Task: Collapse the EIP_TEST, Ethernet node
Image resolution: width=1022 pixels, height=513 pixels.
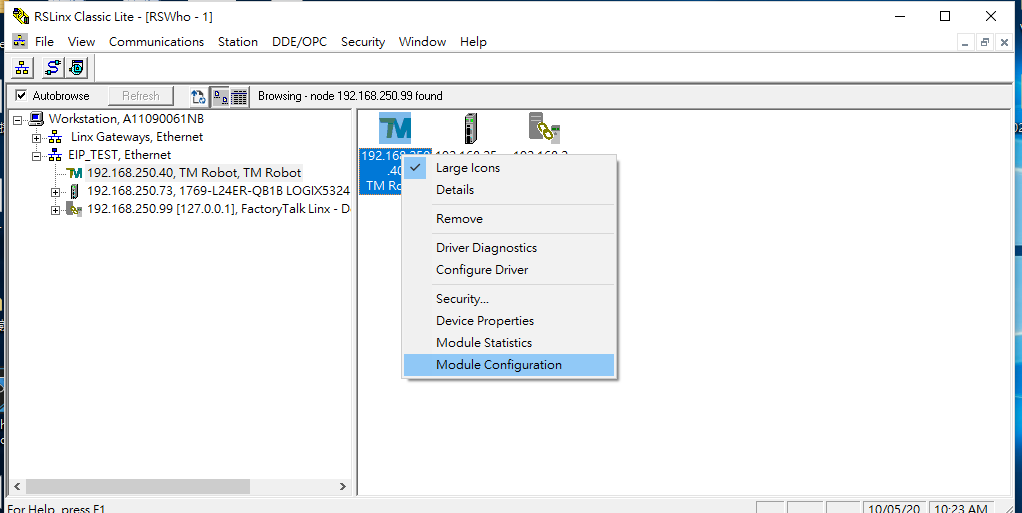Action: tap(36, 156)
